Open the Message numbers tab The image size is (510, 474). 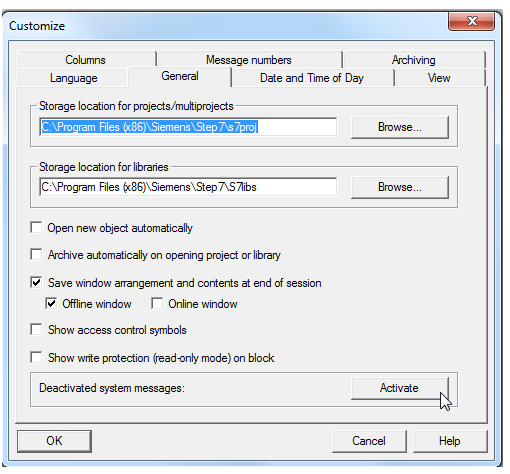(x=249, y=60)
